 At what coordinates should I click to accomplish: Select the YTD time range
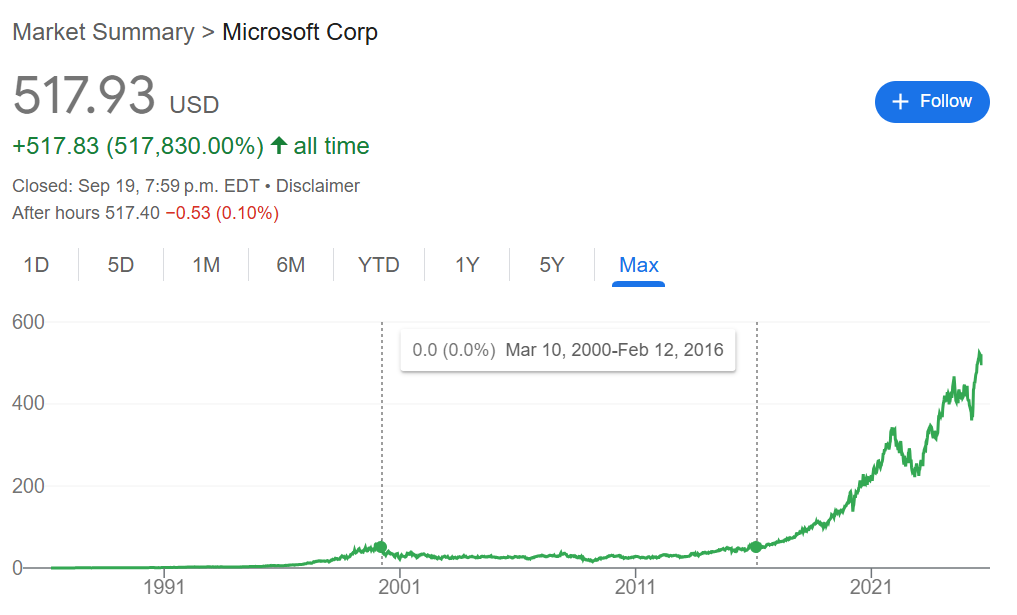click(378, 264)
